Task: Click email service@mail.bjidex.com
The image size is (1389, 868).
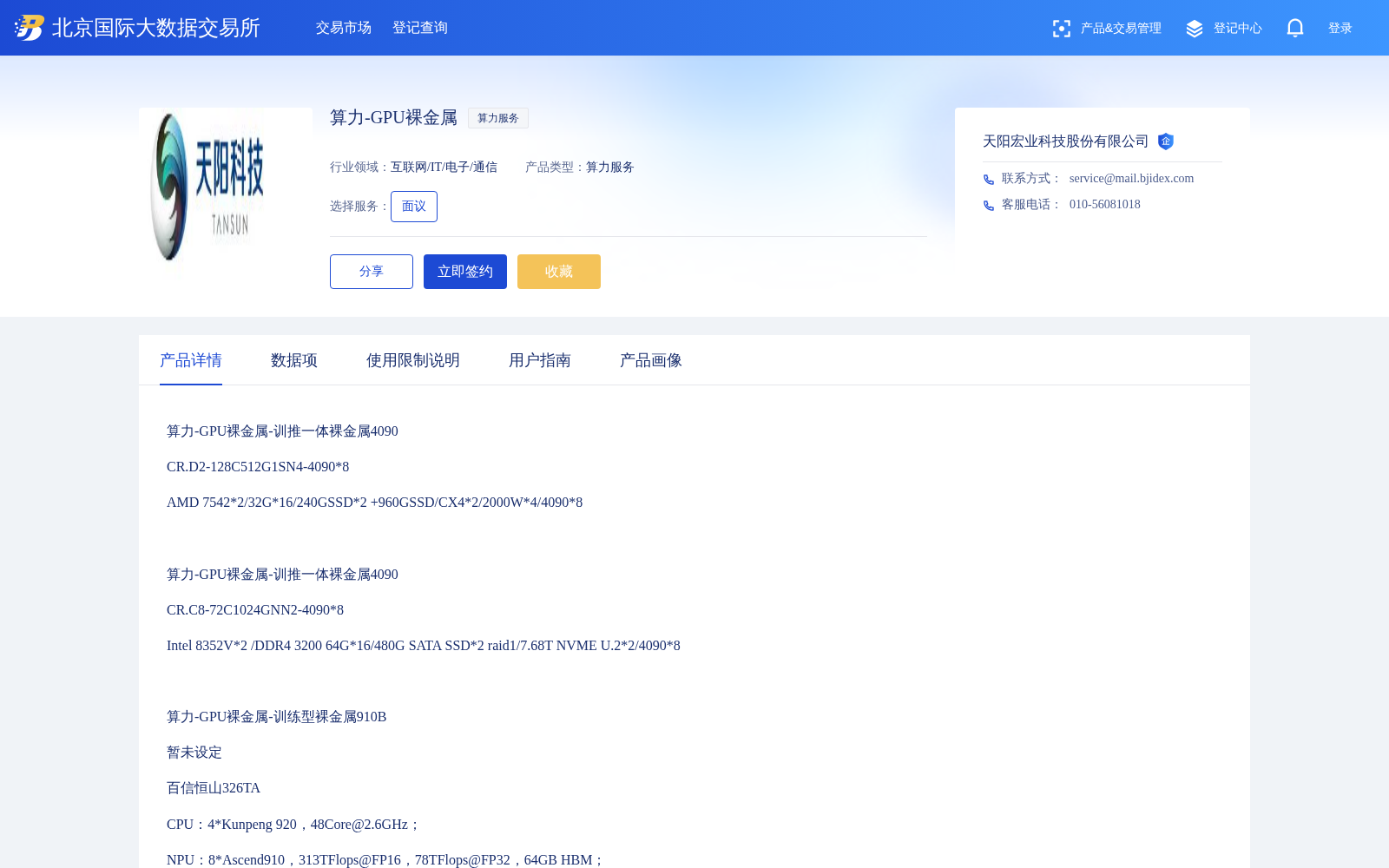Action: pyautogui.click(x=1131, y=179)
